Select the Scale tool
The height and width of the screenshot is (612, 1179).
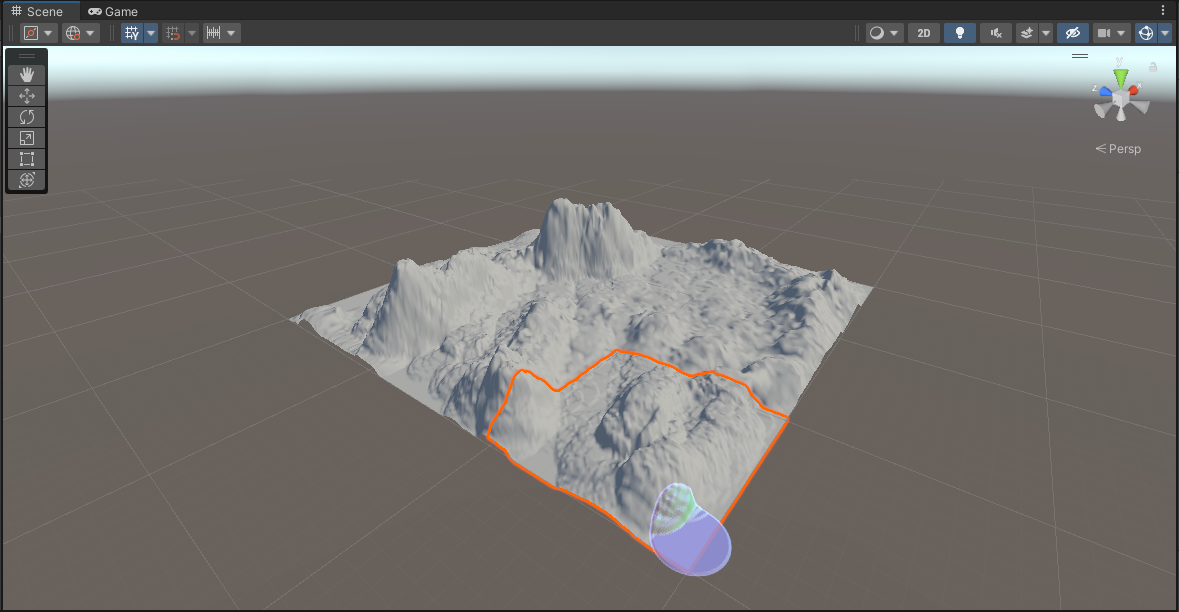(27, 138)
